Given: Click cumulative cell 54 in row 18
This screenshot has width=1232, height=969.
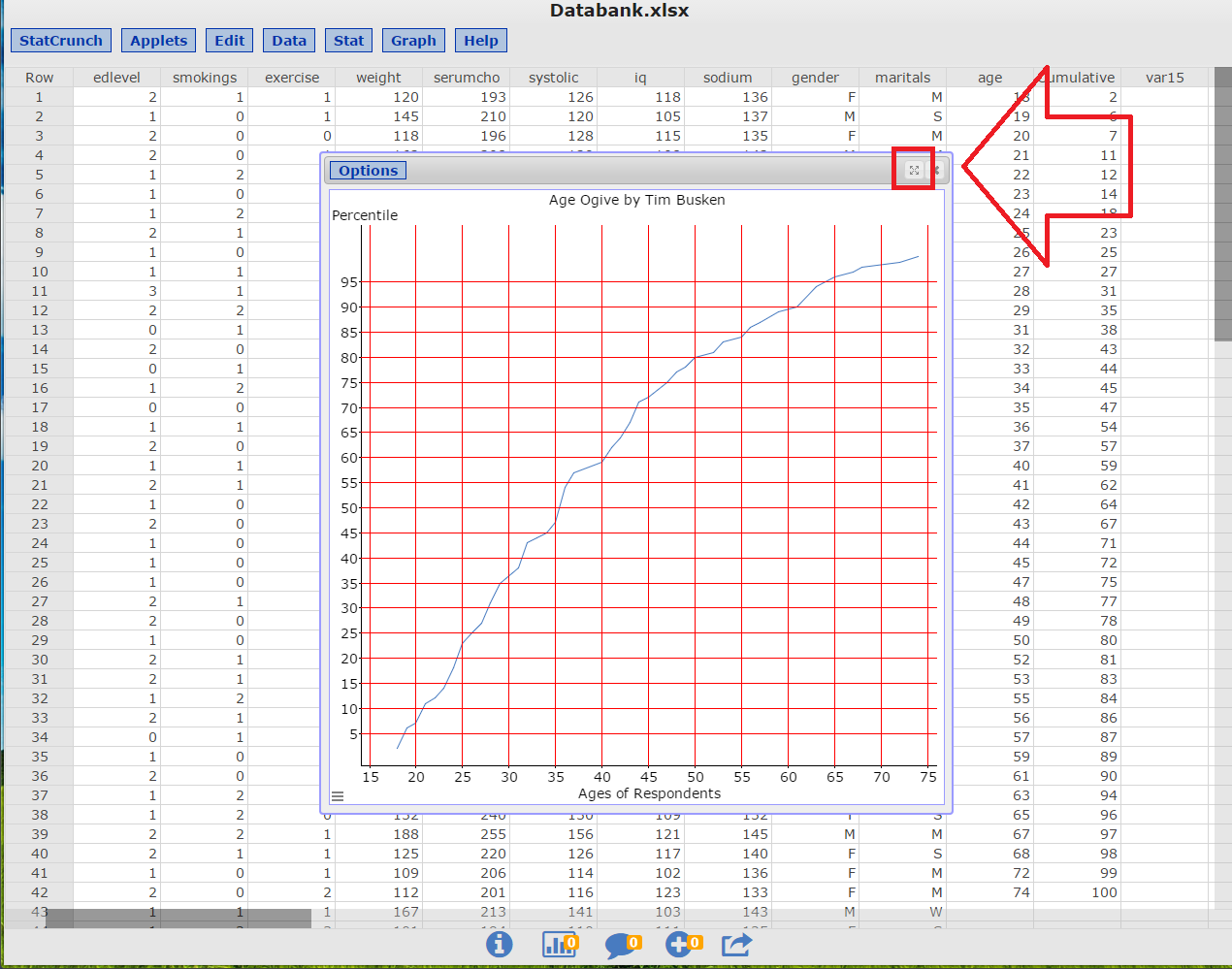Looking at the screenshot, I should click(x=1078, y=427).
